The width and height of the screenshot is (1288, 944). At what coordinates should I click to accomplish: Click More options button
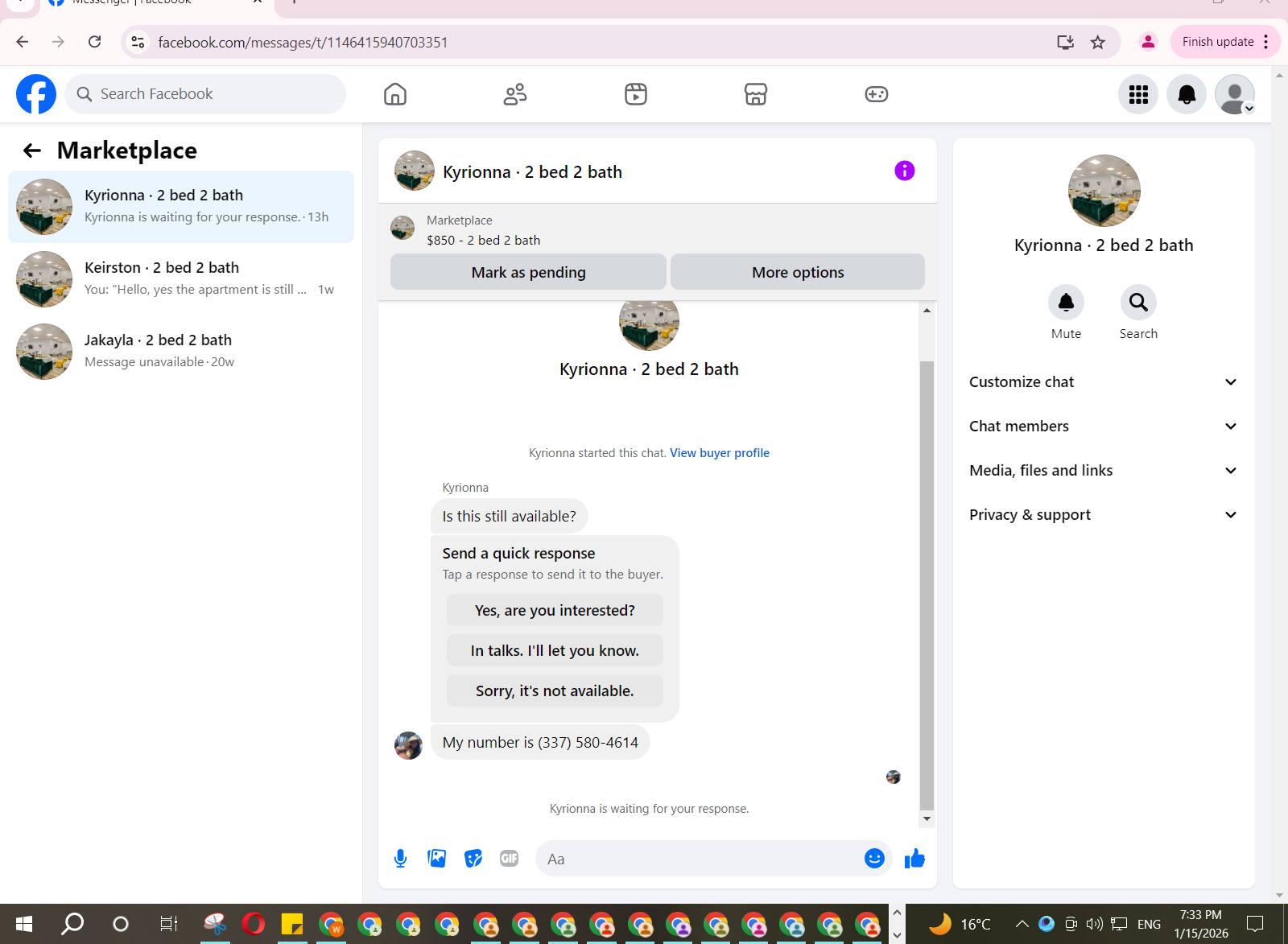[798, 272]
